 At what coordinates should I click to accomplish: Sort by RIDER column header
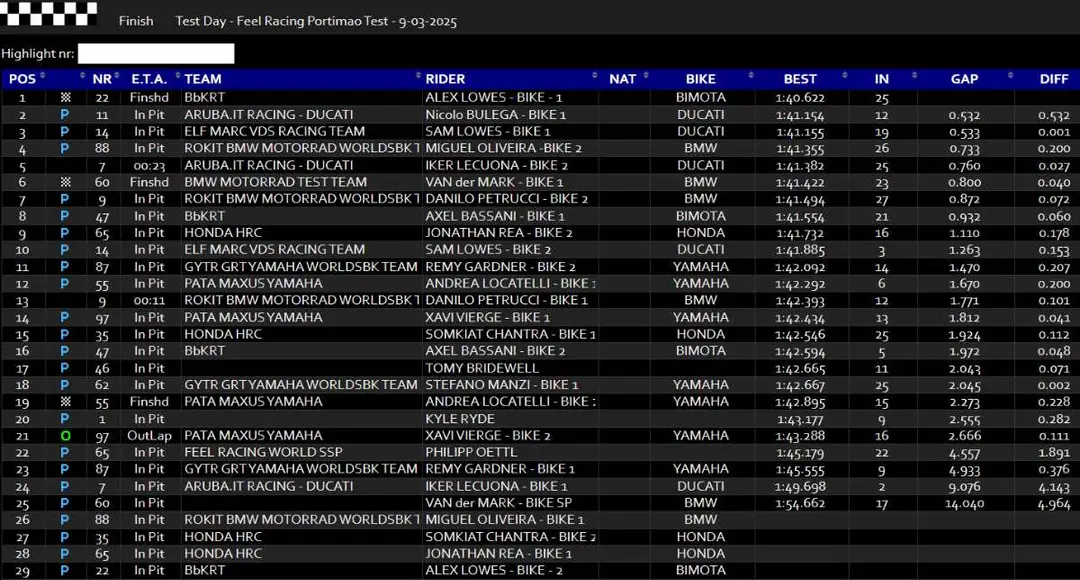point(445,79)
